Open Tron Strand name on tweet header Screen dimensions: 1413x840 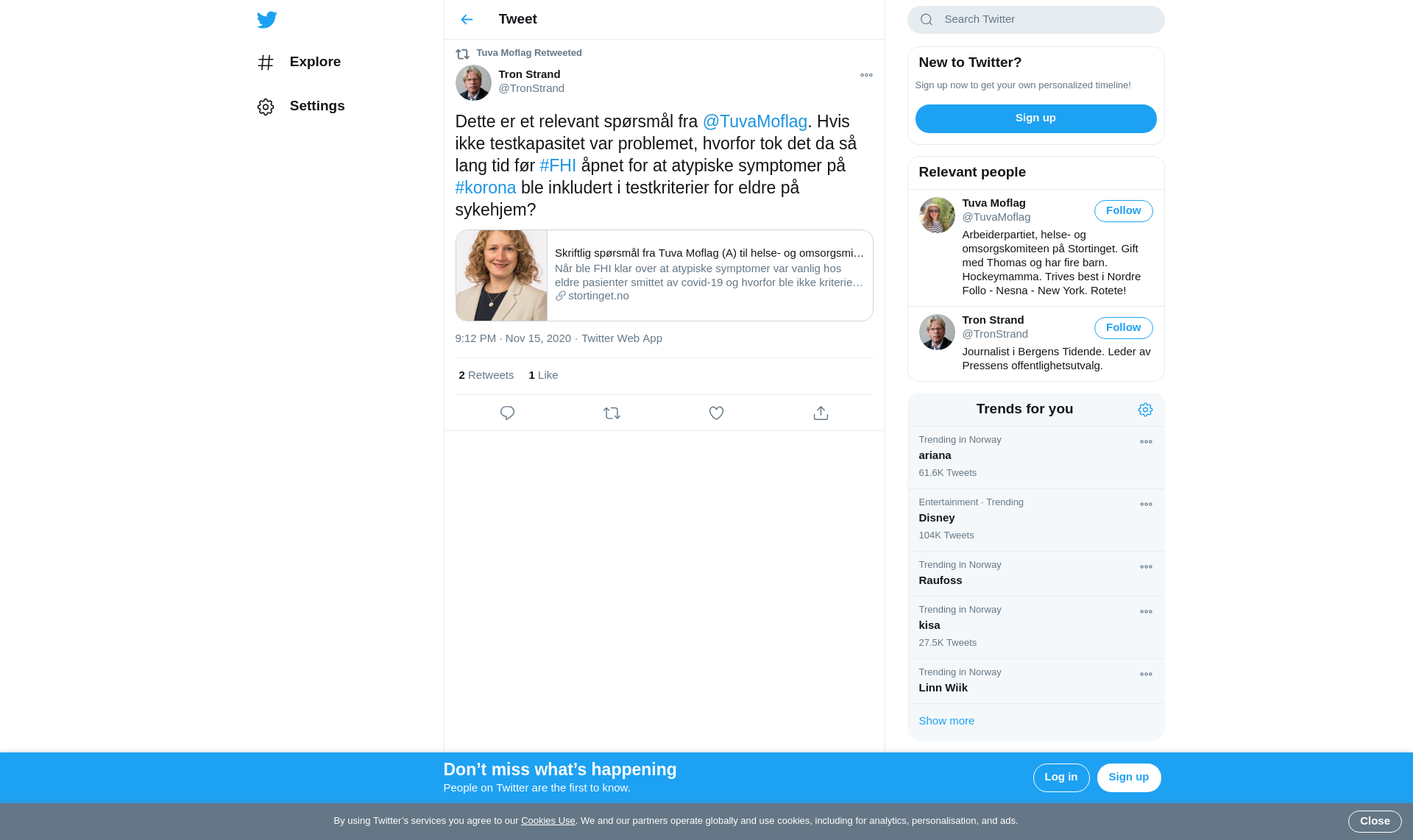pos(529,74)
